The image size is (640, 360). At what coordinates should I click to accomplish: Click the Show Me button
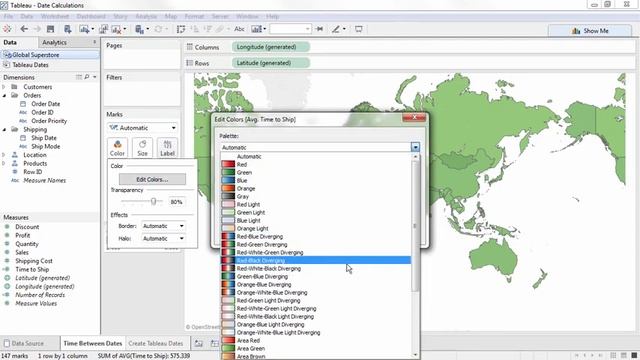590,31
